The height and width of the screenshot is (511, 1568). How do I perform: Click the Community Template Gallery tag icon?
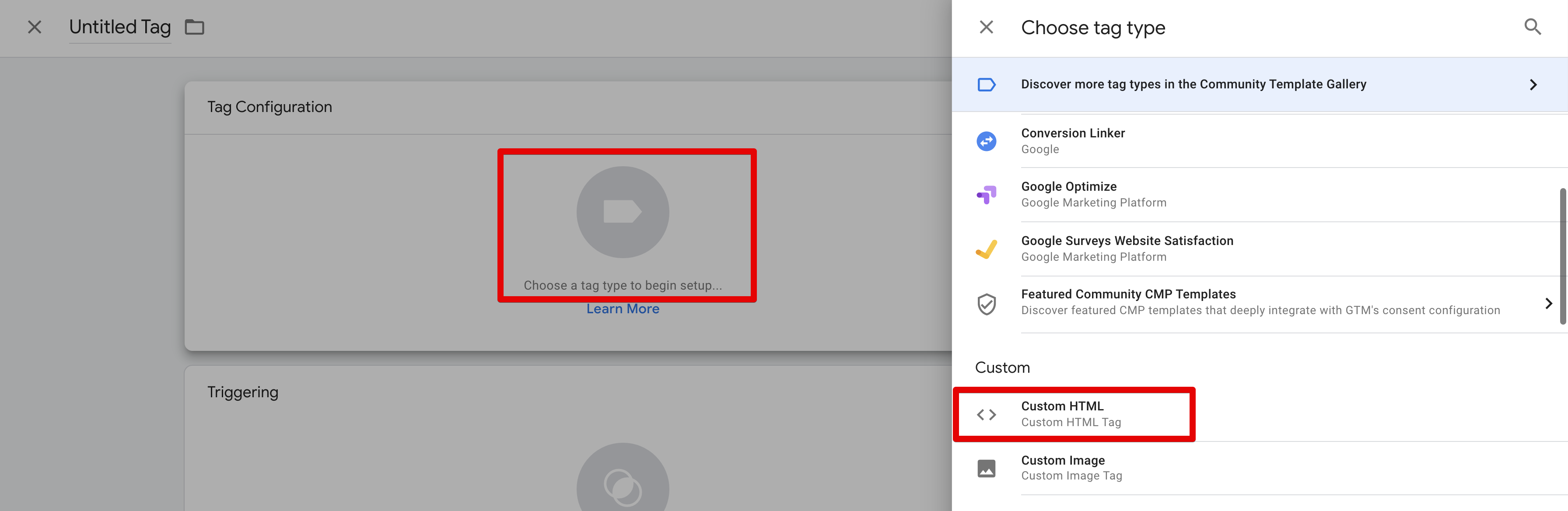pyautogui.click(x=986, y=84)
